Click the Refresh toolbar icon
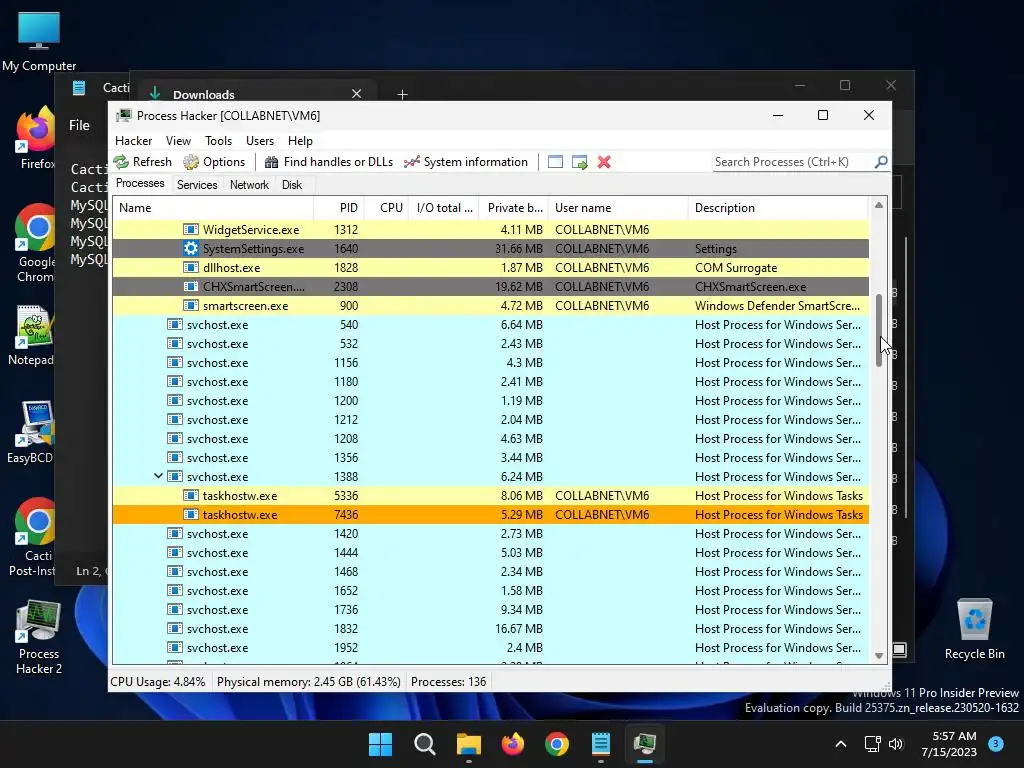The height and width of the screenshot is (768, 1024). click(121, 162)
